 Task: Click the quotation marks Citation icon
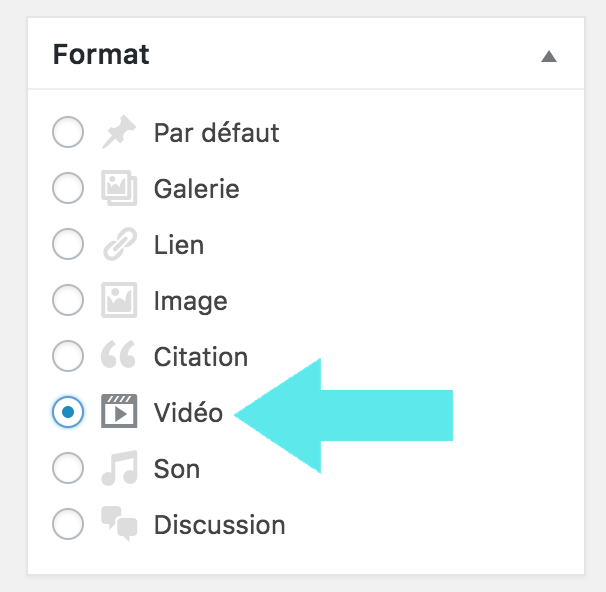[x=119, y=357]
